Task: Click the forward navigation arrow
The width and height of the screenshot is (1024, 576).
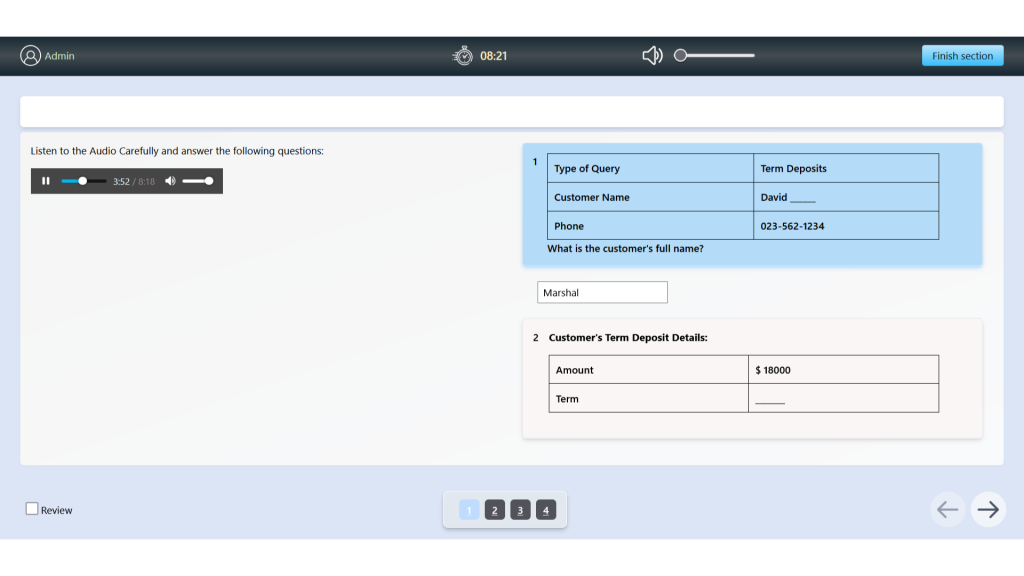Action: point(987,509)
